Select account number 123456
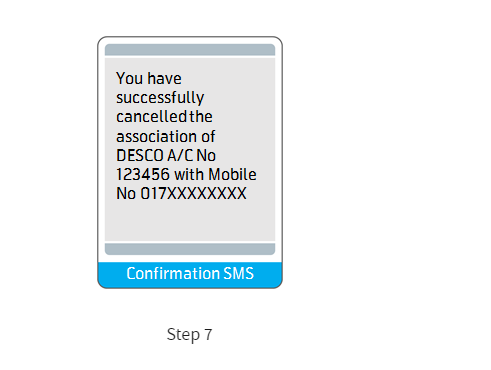This screenshot has width=491, height=370. (143, 174)
